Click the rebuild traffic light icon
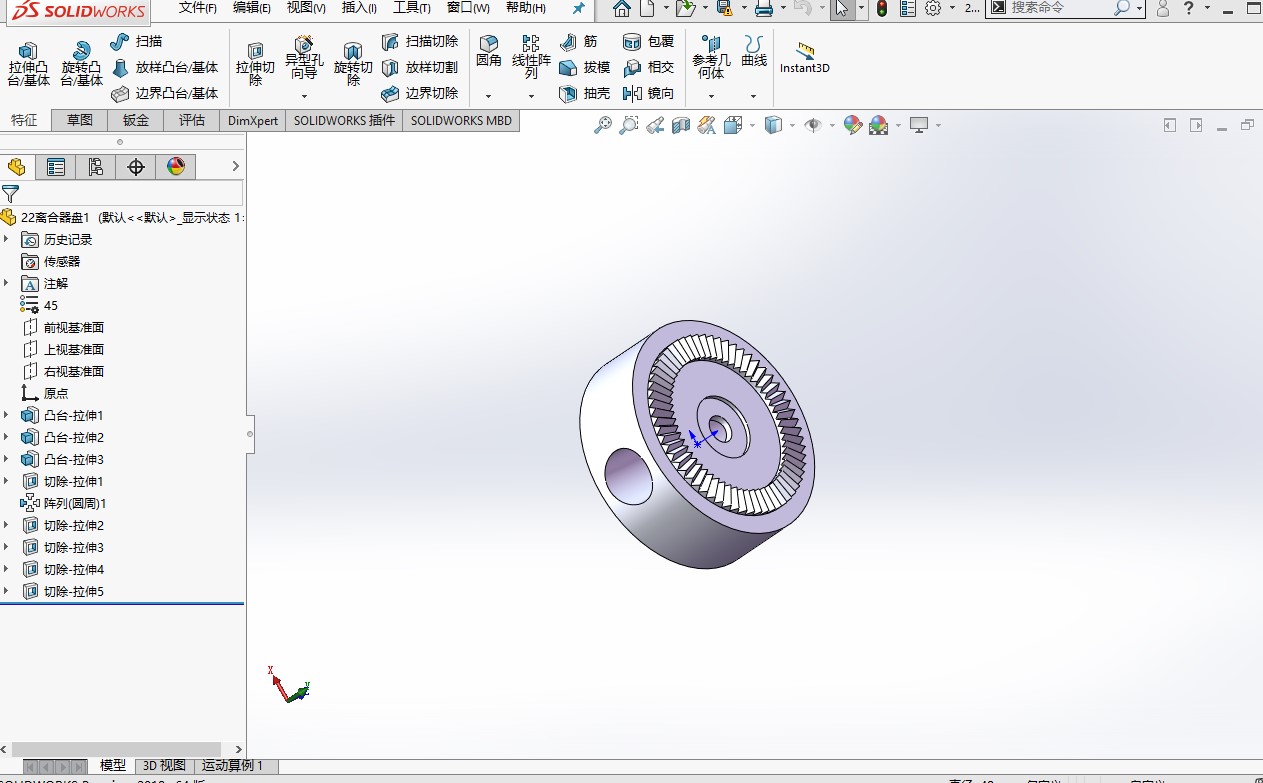The width and height of the screenshot is (1263, 783). (x=881, y=8)
